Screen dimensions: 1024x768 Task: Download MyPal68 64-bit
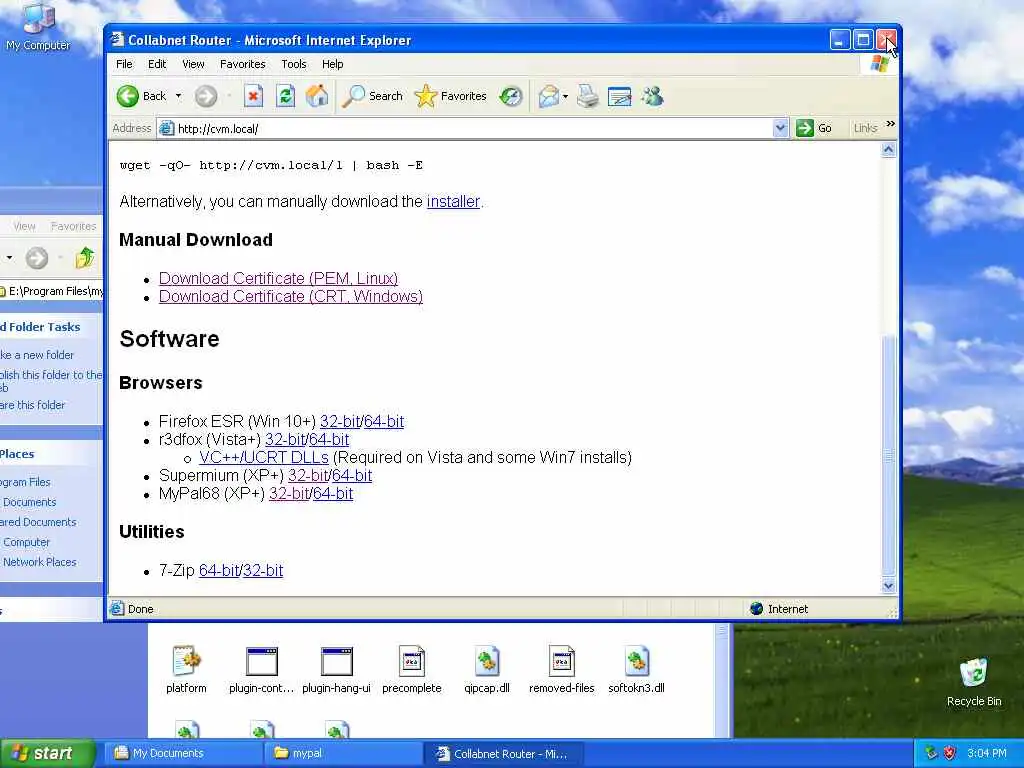[333, 494]
